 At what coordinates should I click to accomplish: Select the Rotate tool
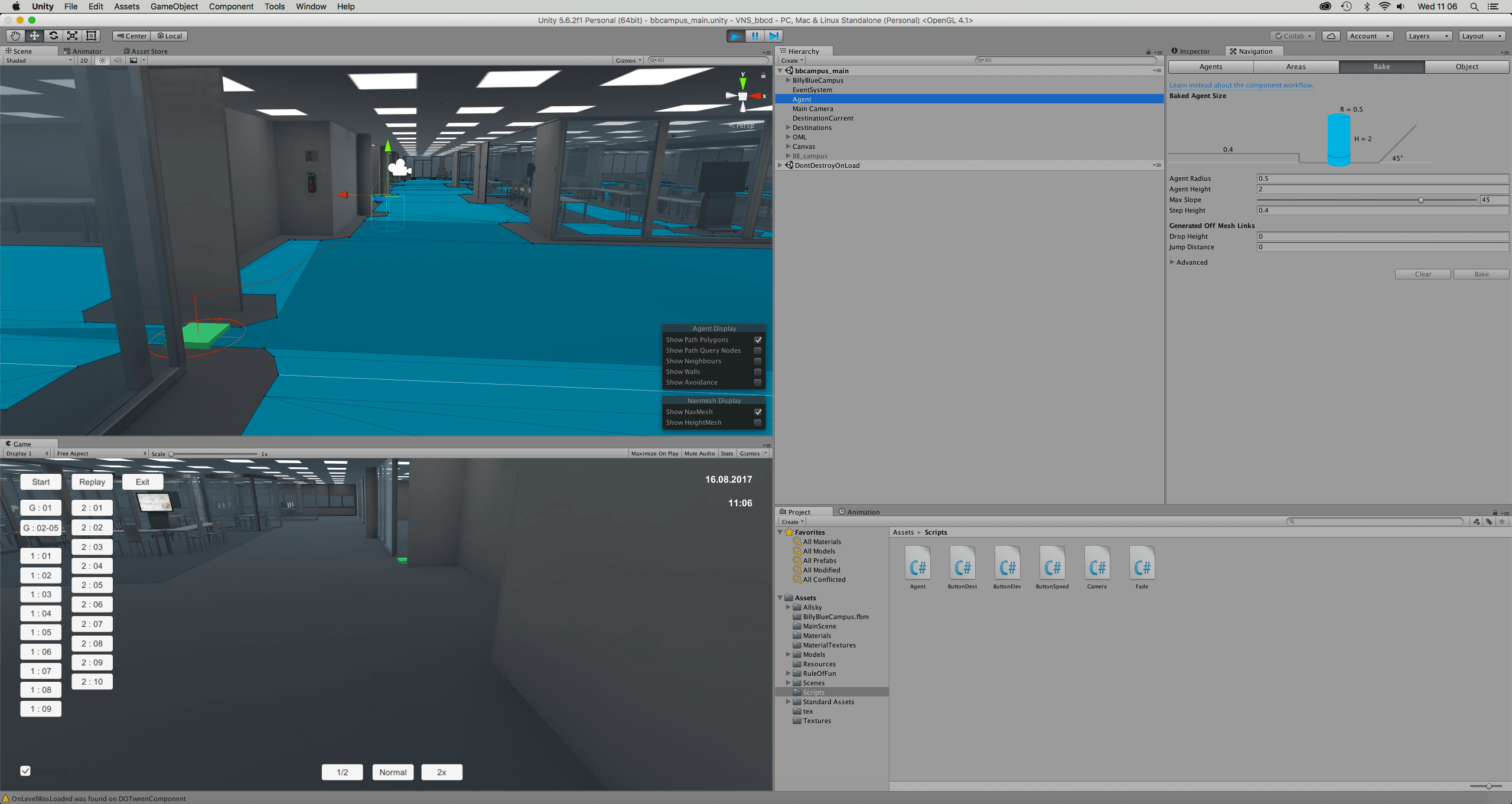coord(53,36)
